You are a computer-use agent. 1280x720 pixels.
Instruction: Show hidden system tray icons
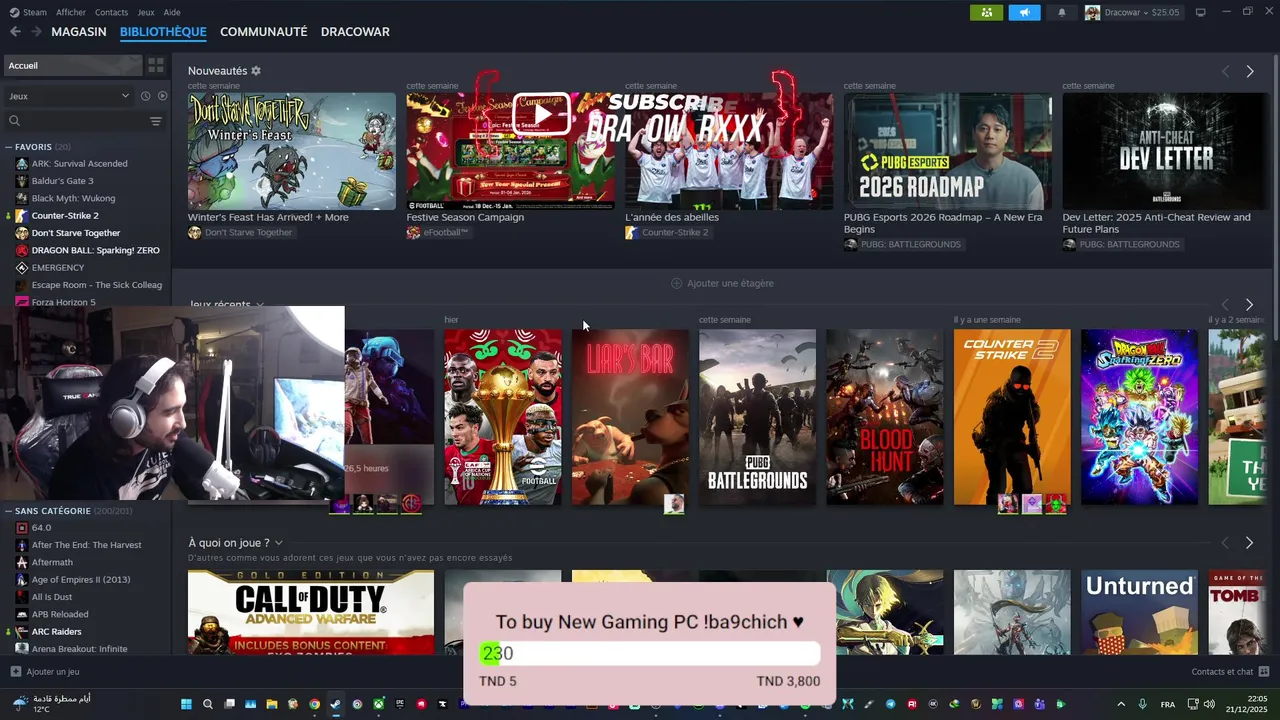tap(1120, 704)
